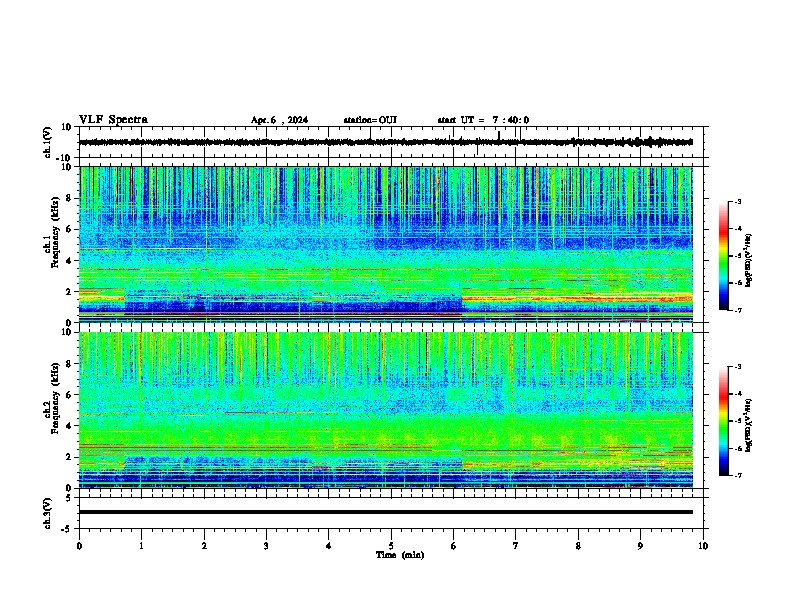Click the "5" tick on ch.3(V) axis
Image resolution: width=792 pixels, height=612 pixels.
click(69, 497)
